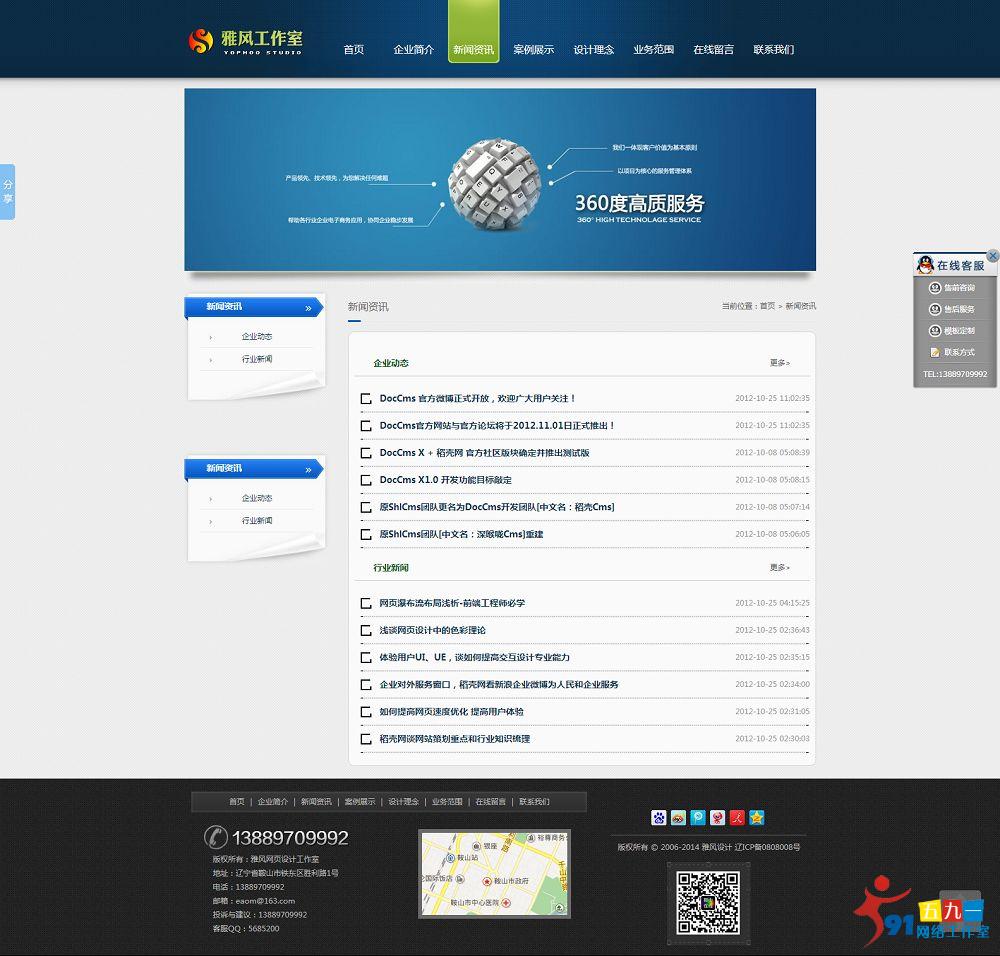1000x956 pixels.
Task: Click 首页 in the breadcrumb
Action: [767, 306]
